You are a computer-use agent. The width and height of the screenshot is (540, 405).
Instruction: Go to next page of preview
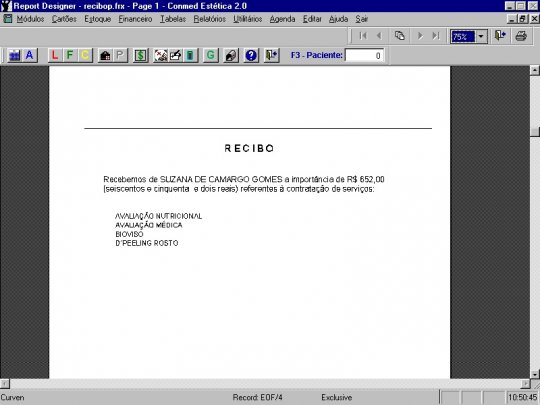pyautogui.click(x=420, y=36)
